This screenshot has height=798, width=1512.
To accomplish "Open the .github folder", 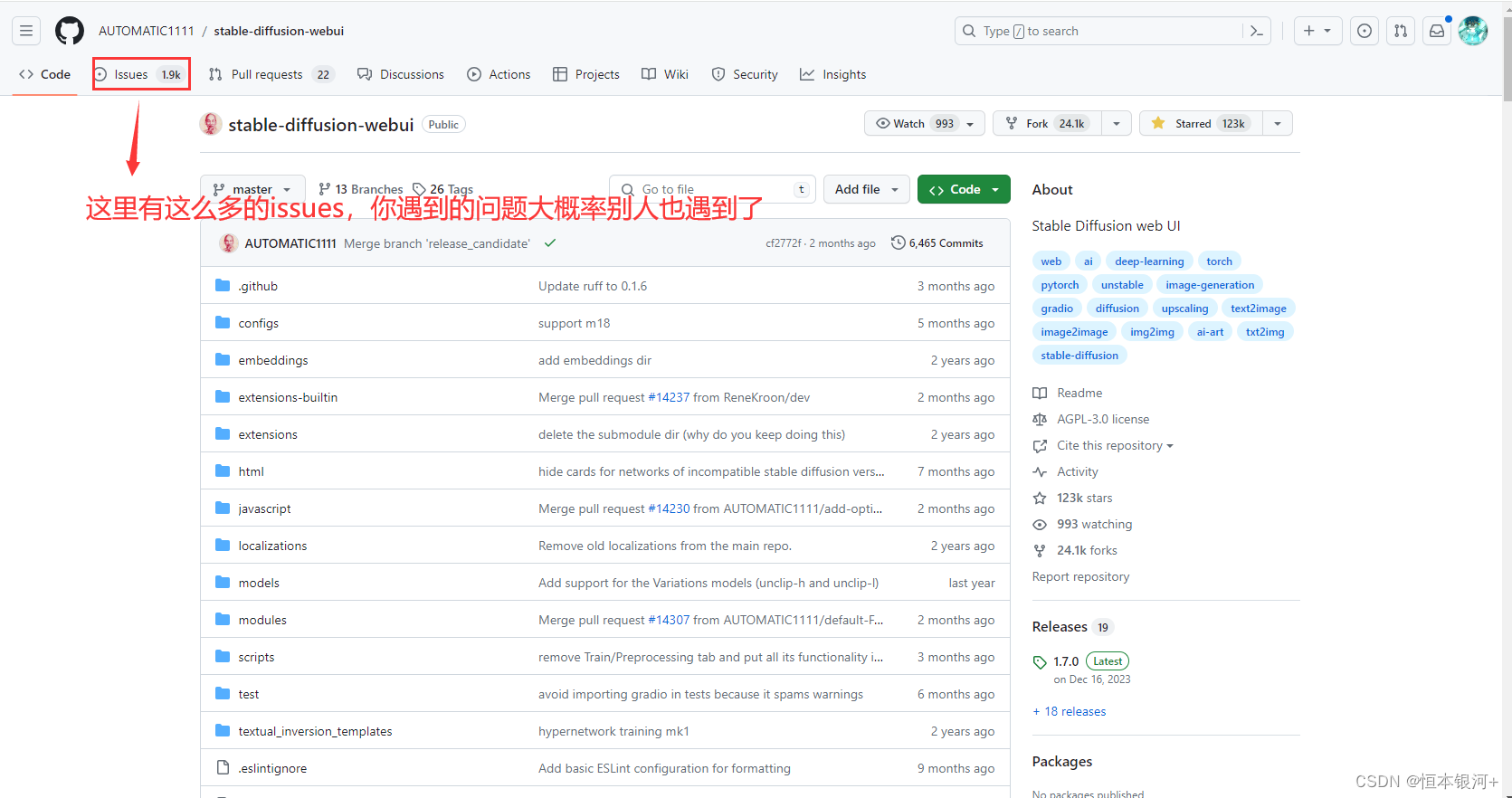I will tap(258, 286).
